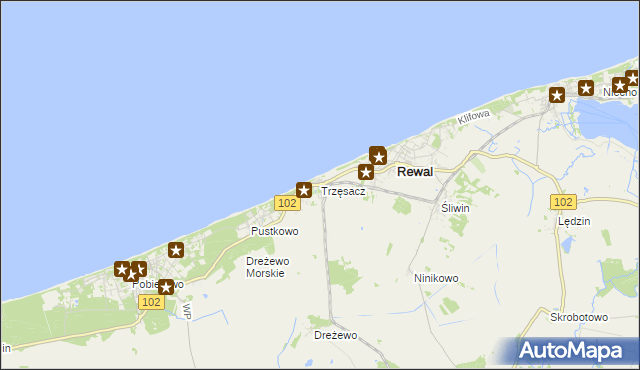Click the Skrobotowo village label
Screen dimensions: 640x370
click(x=579, y=317)
